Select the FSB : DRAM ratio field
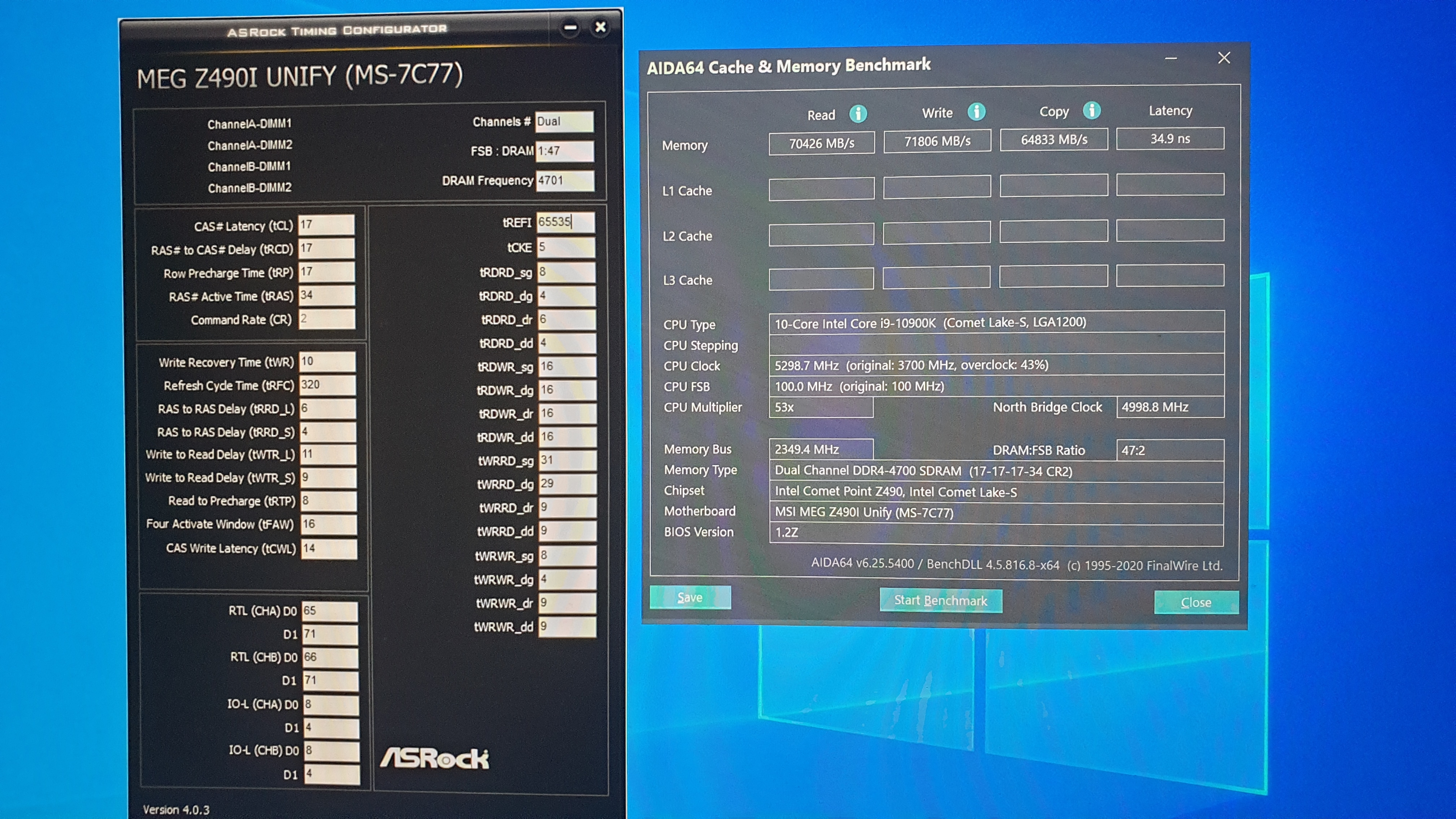Image resolution: width=1456 pixels, height=819 pixels. tap(565, 151)
